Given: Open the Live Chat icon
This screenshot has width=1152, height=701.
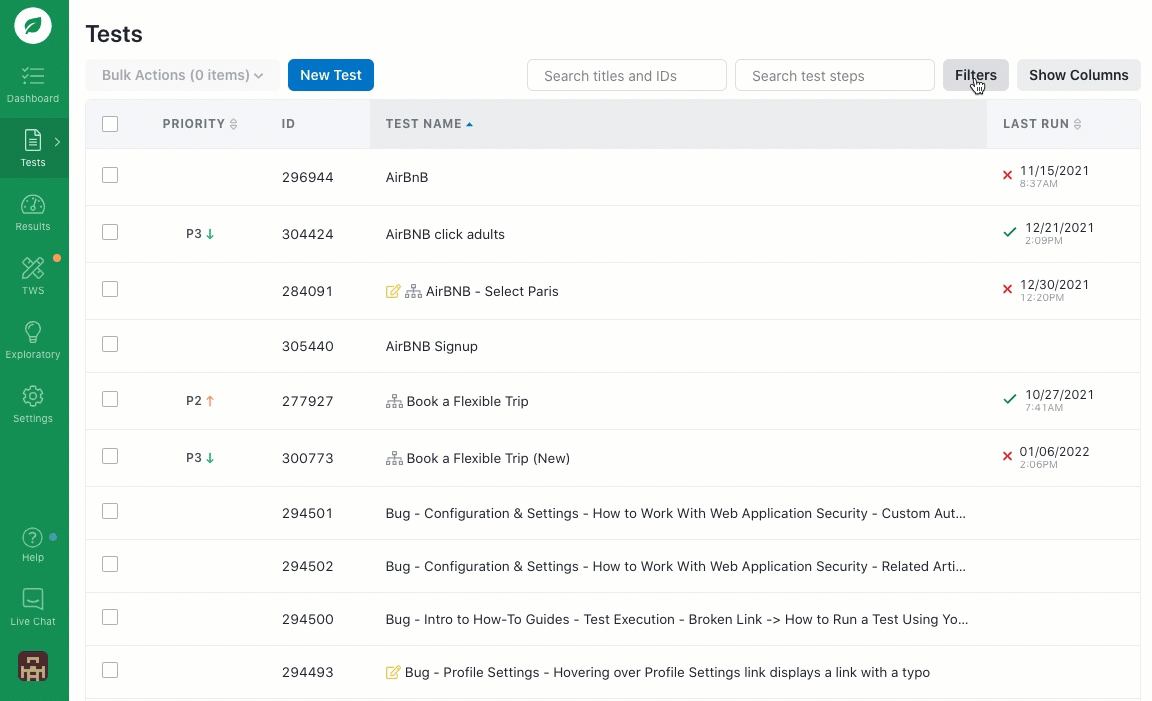Looking at the screenshot, I should pos(33,599).
